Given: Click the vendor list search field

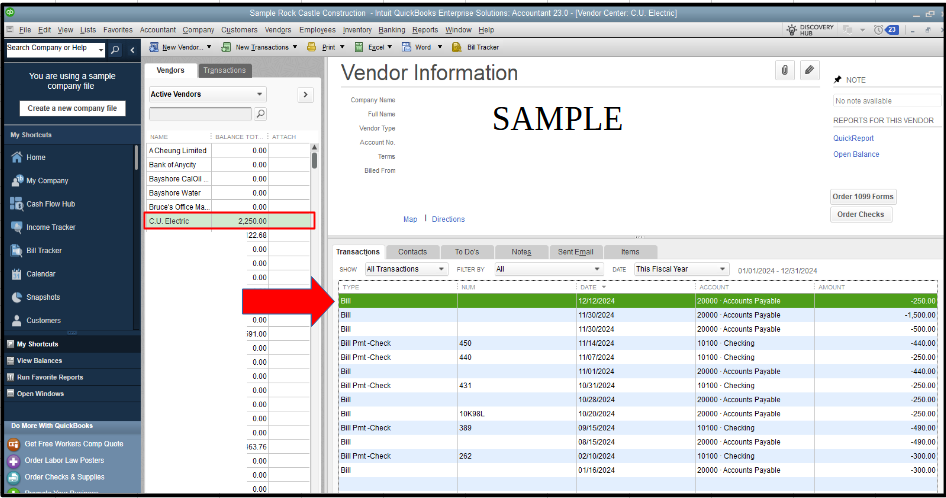Looking at the screenshot, I should tap(200, 113).
